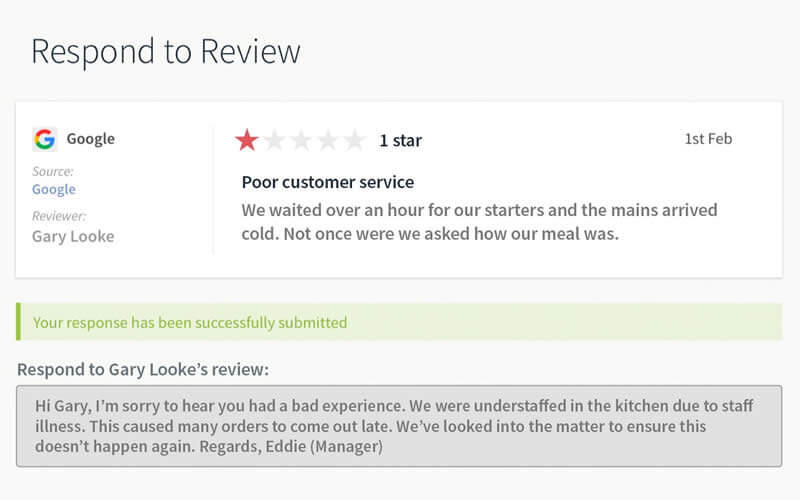The width and height of the screenshot is (800, 500).
Task: Open the Google source link
Action: 54,190
